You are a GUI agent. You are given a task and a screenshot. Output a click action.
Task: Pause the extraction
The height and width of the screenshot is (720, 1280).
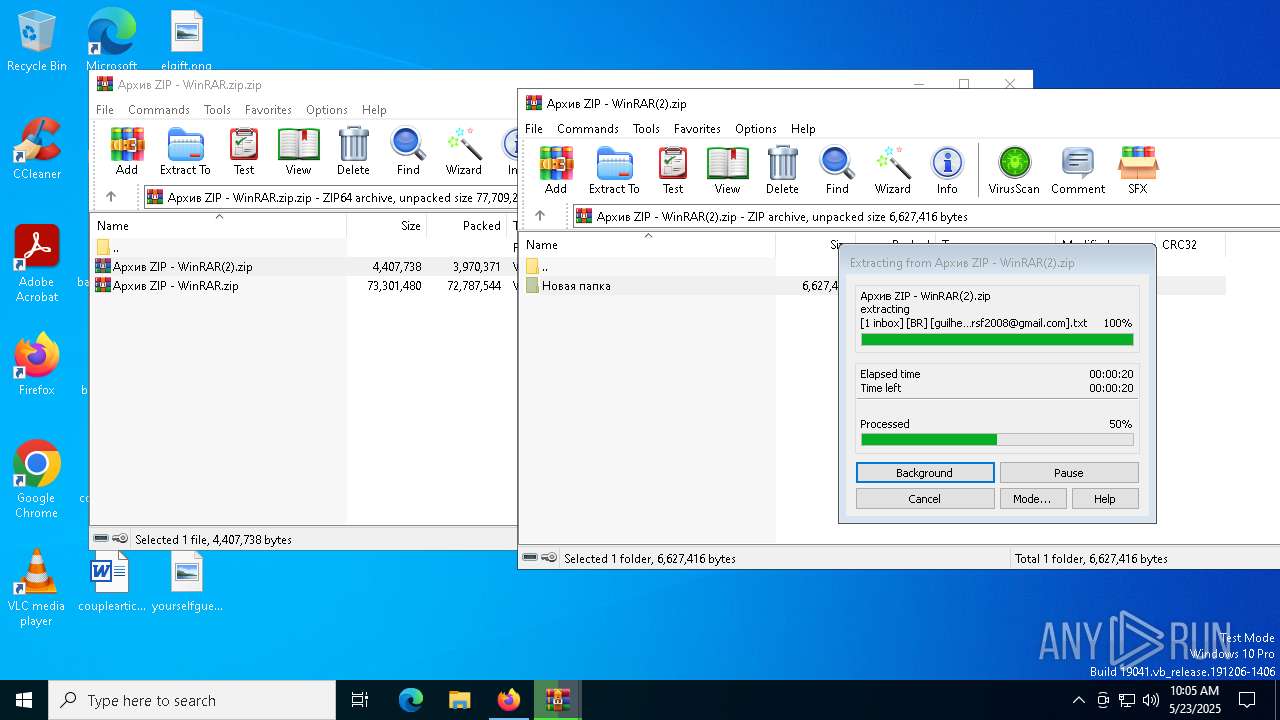[x=1069, y=473]
